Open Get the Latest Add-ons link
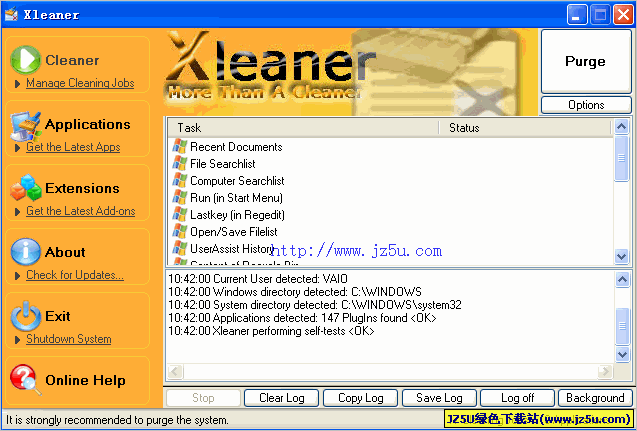Screen dimensions: 637x431 tap(80, 211)
